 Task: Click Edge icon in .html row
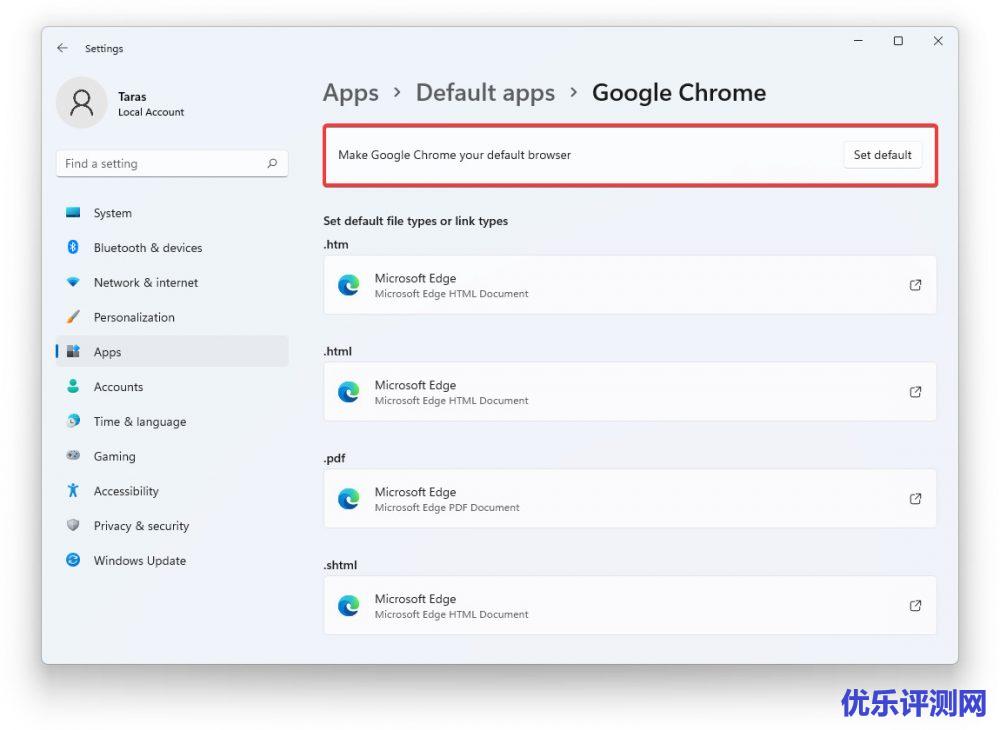click(349, 392)
